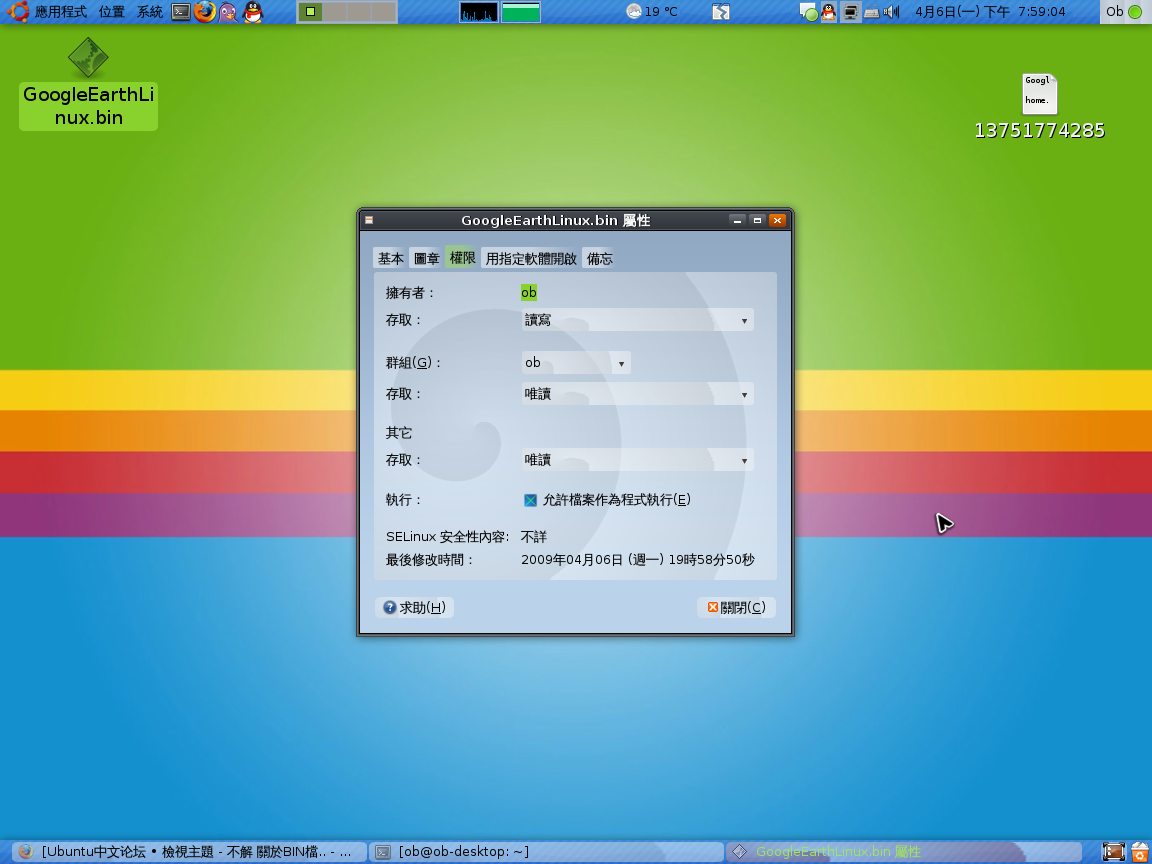
Task: Switch to the 用指定軟體開啟 tab
Action: pyautogui.click(x=530, y=258)
